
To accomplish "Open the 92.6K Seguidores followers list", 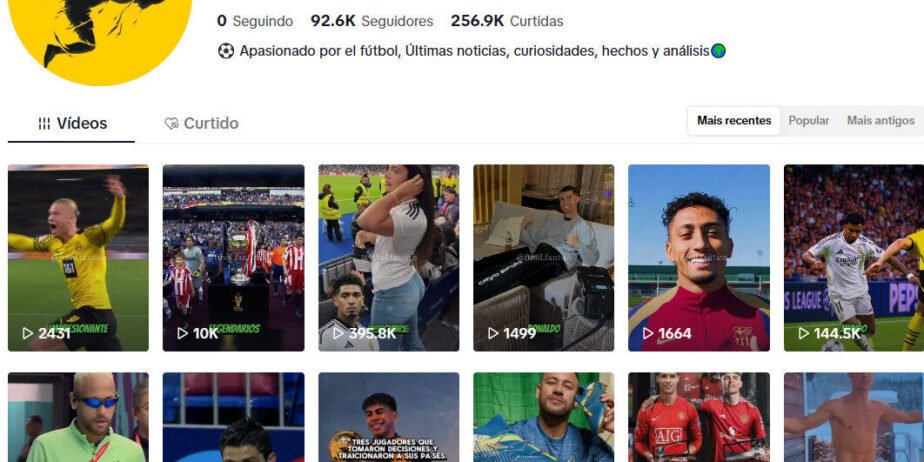I will coord(372,21).
